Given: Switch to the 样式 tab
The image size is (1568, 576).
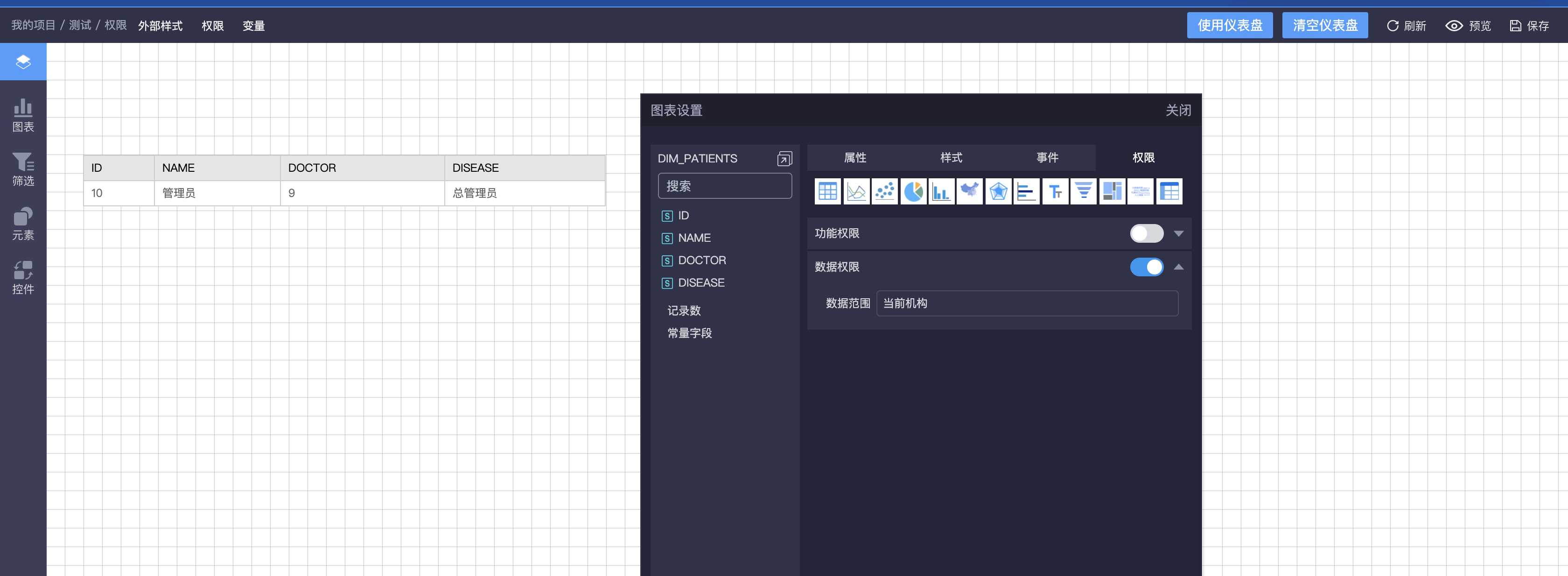Looking at the screenshot, I should tap(952, 158).
